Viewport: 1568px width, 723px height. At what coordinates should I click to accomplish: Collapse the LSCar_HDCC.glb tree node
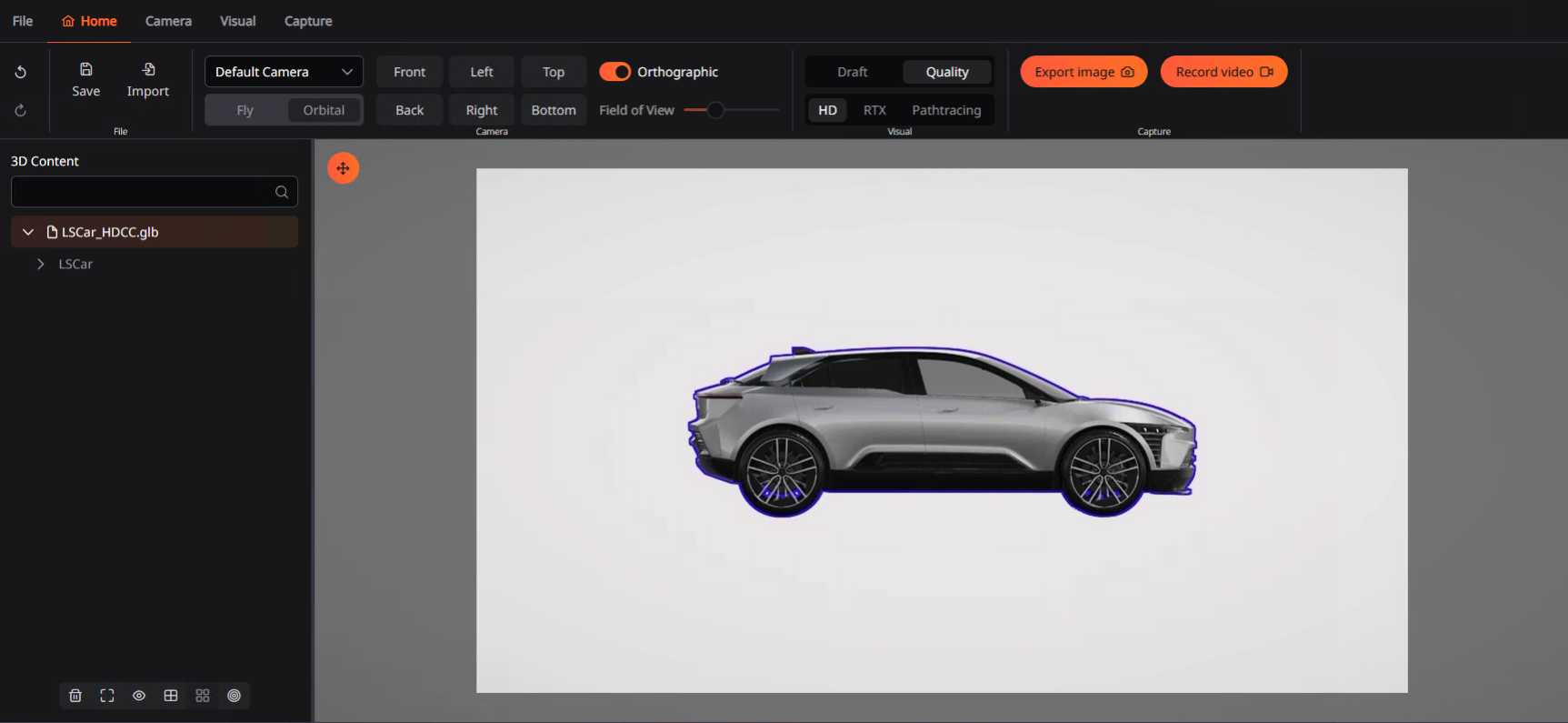click(28, 232)
